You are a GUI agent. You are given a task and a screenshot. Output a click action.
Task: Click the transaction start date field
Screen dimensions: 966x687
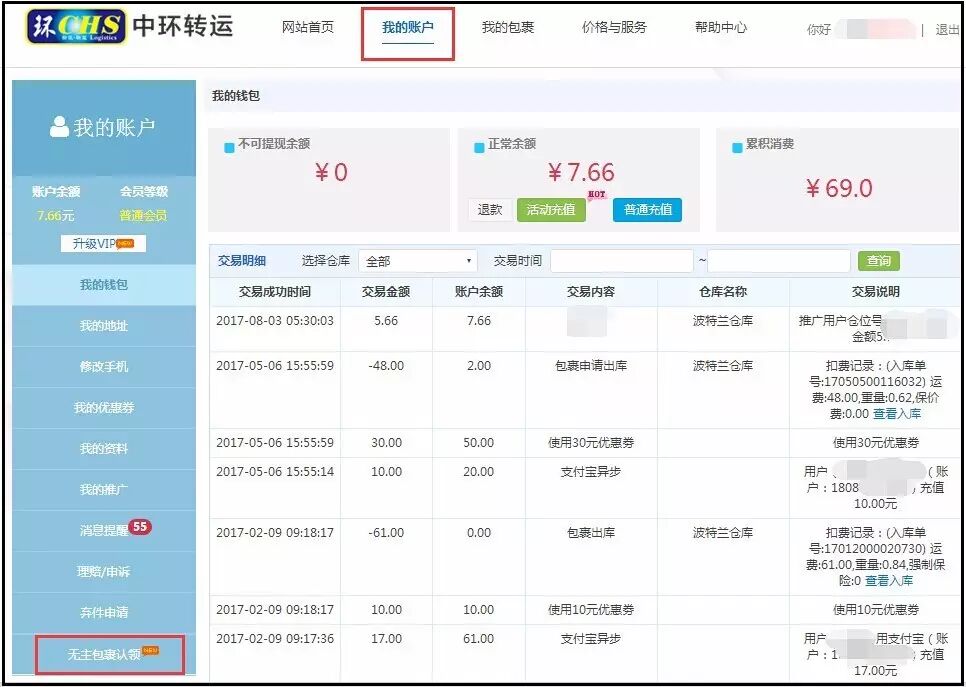pyautogui.click(x=622, y=261)
